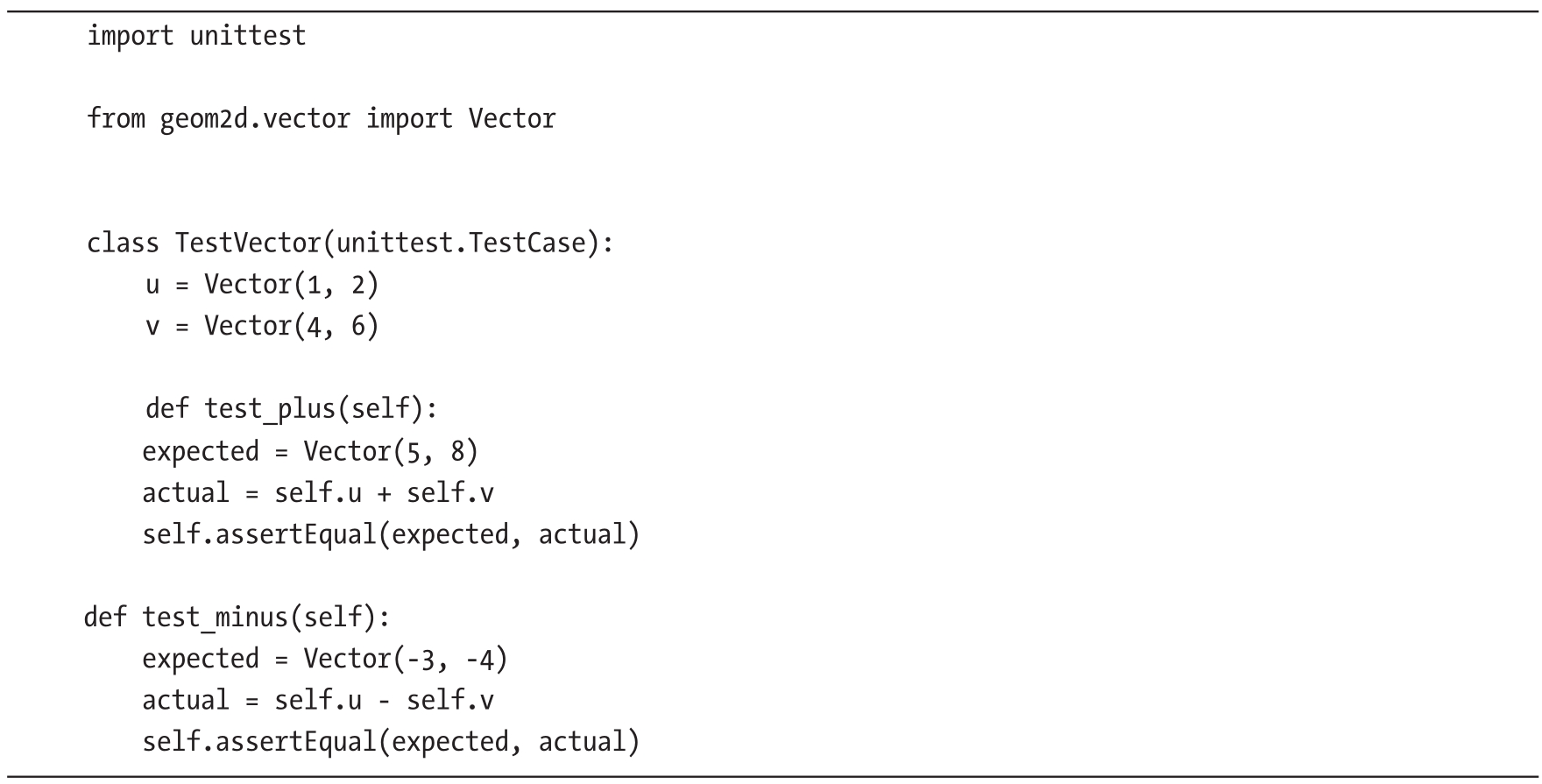Click unittest.TestCase in the class declaration

460,242
